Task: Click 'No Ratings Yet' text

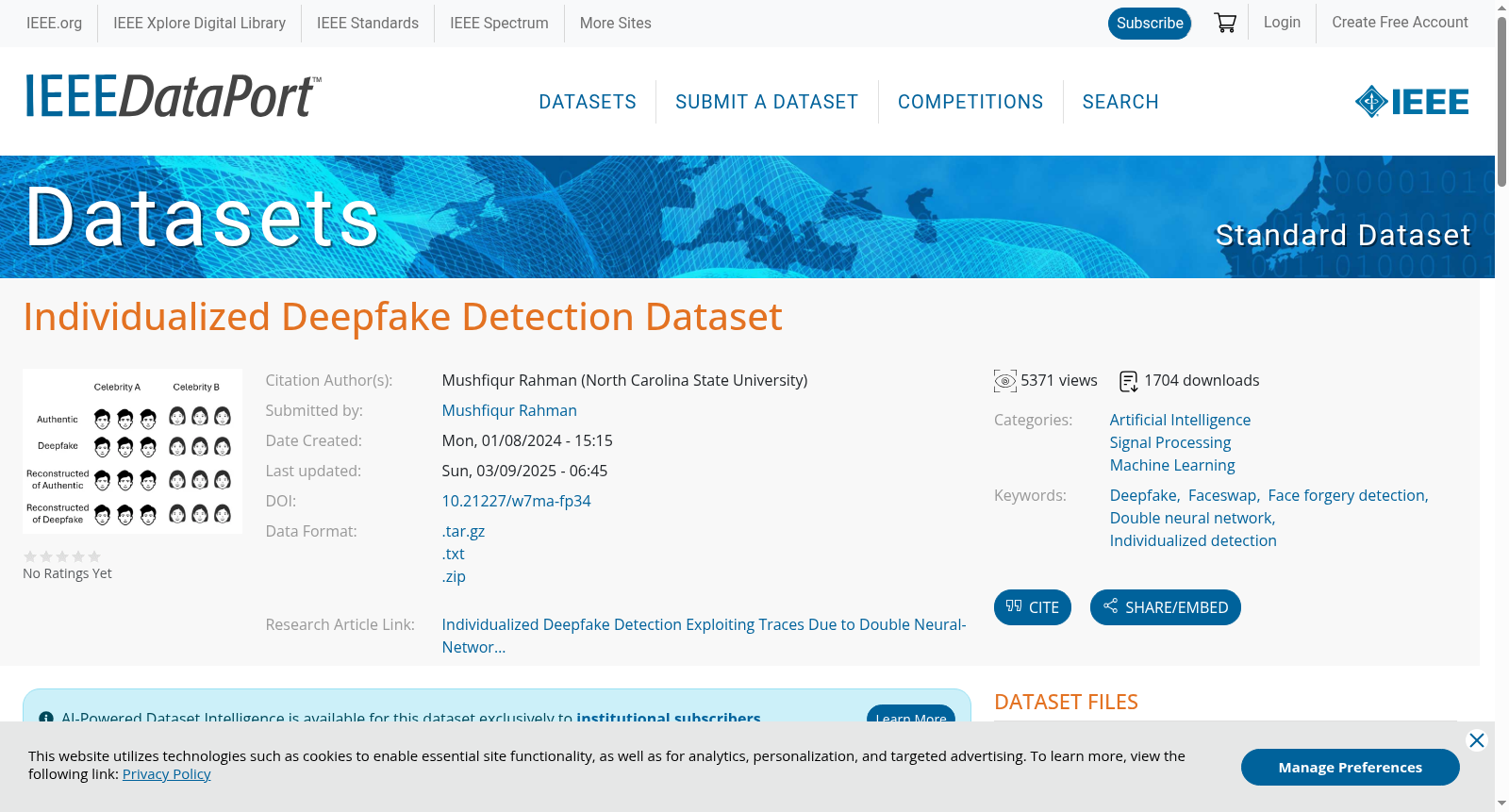Action: click(x=67, y=573)
